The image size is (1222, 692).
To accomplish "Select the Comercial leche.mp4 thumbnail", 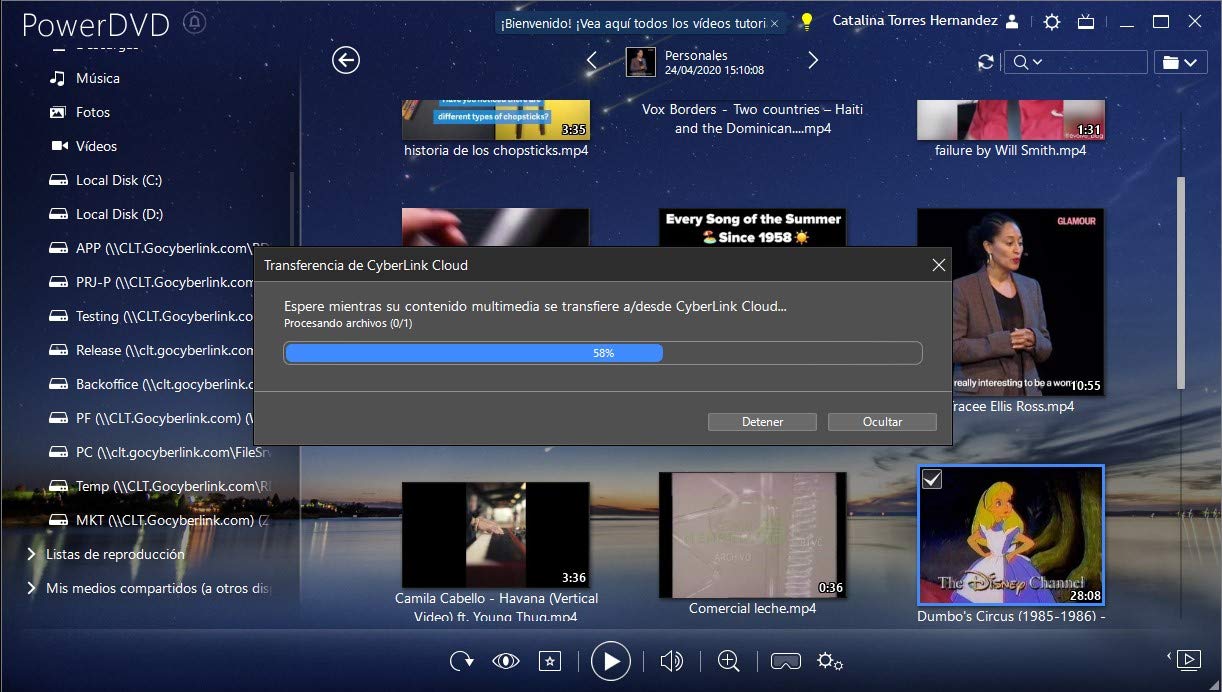I will click(x=752, y=535).
